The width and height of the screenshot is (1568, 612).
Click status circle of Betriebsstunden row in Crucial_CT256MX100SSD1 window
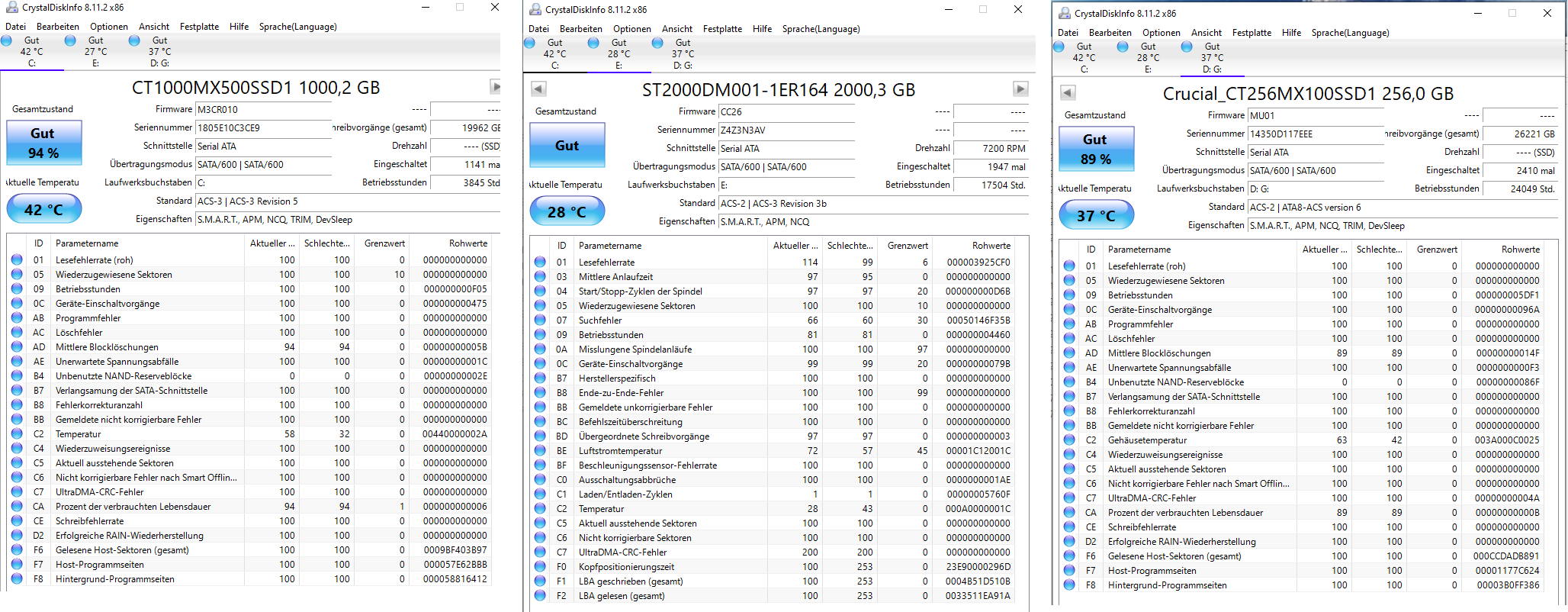tap(1069, 295)
